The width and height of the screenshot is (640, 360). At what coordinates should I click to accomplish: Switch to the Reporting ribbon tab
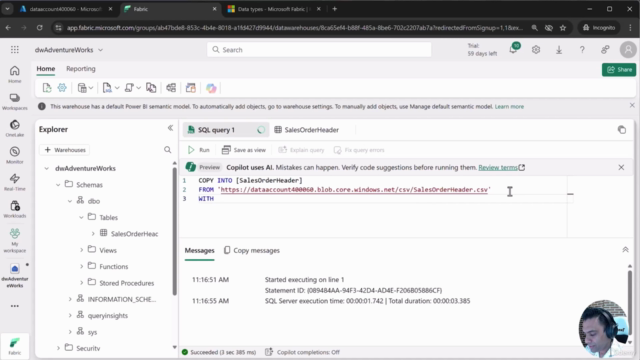81,69
